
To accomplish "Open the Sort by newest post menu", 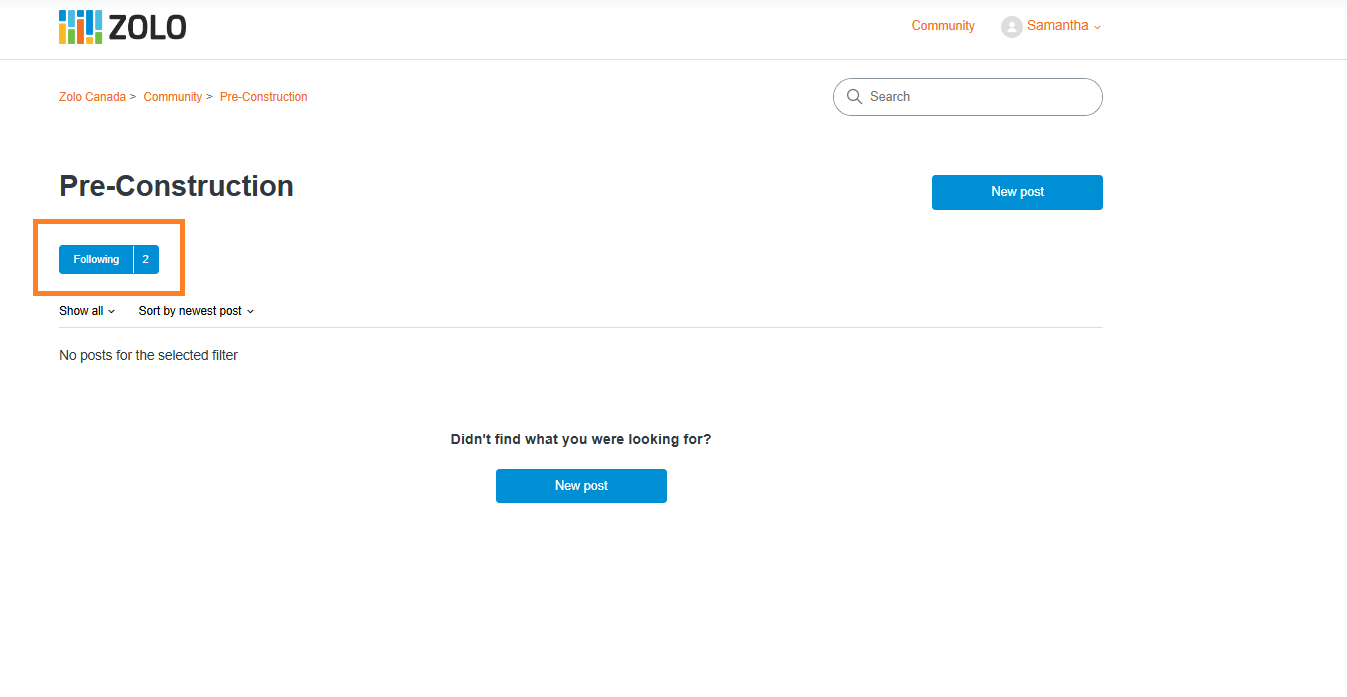I will point(196,311).
